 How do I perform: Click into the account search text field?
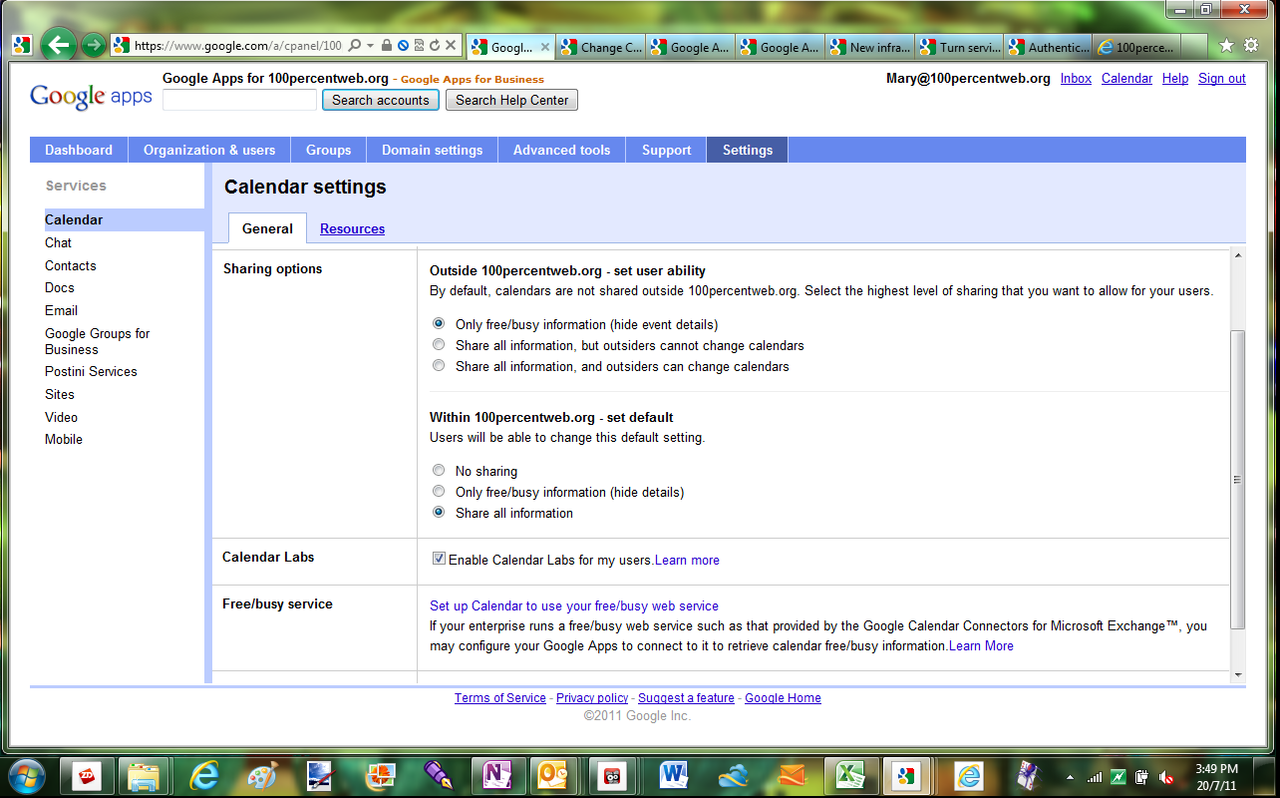(240, 100)
